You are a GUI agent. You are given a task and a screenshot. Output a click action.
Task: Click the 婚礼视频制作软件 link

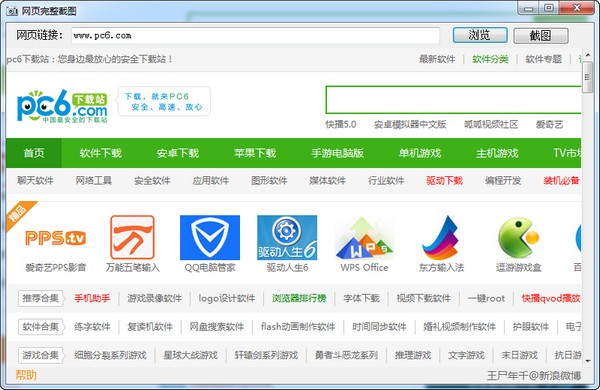460,327
